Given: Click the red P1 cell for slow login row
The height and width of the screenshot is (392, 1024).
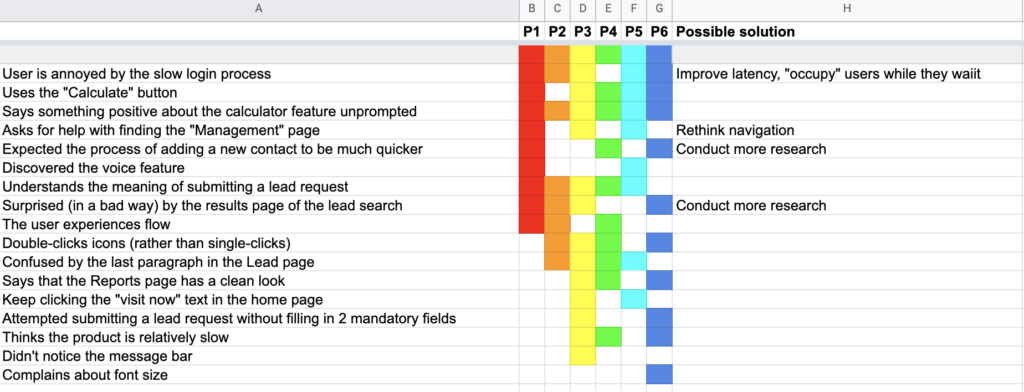Looking at the screenshot, I should [532, 74].
